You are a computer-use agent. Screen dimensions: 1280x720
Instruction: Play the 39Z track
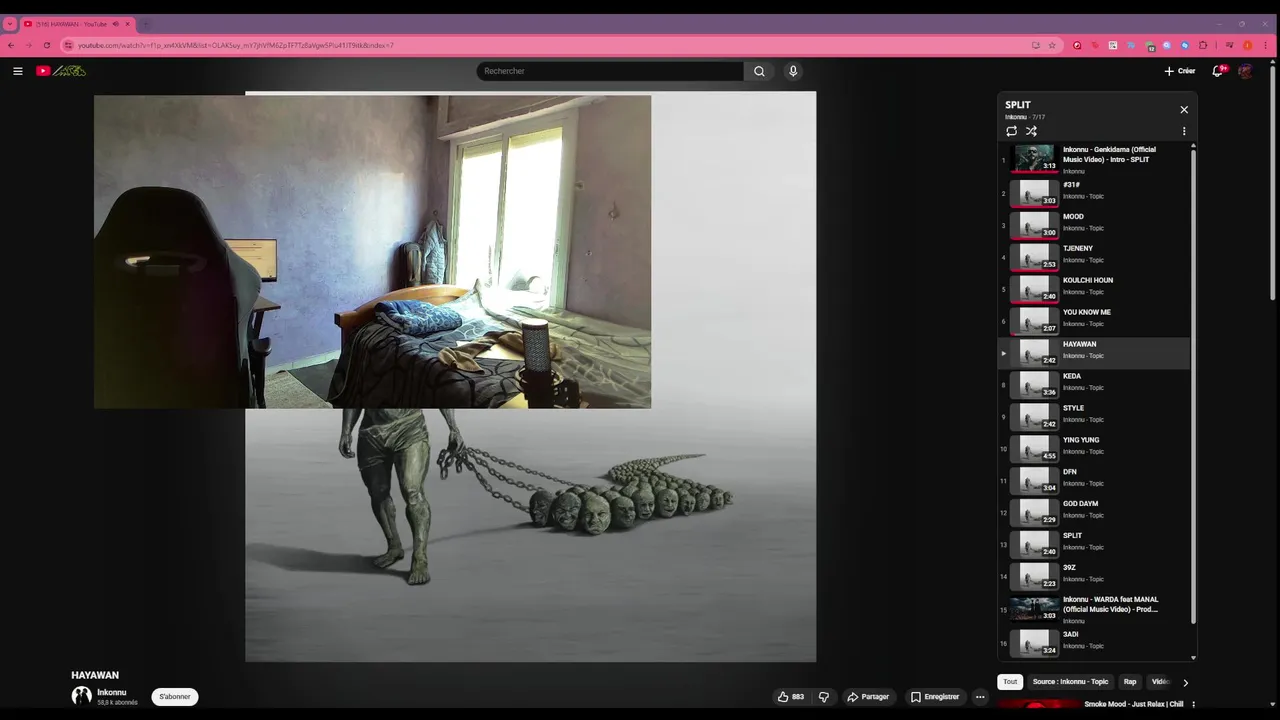[1094, 576]
